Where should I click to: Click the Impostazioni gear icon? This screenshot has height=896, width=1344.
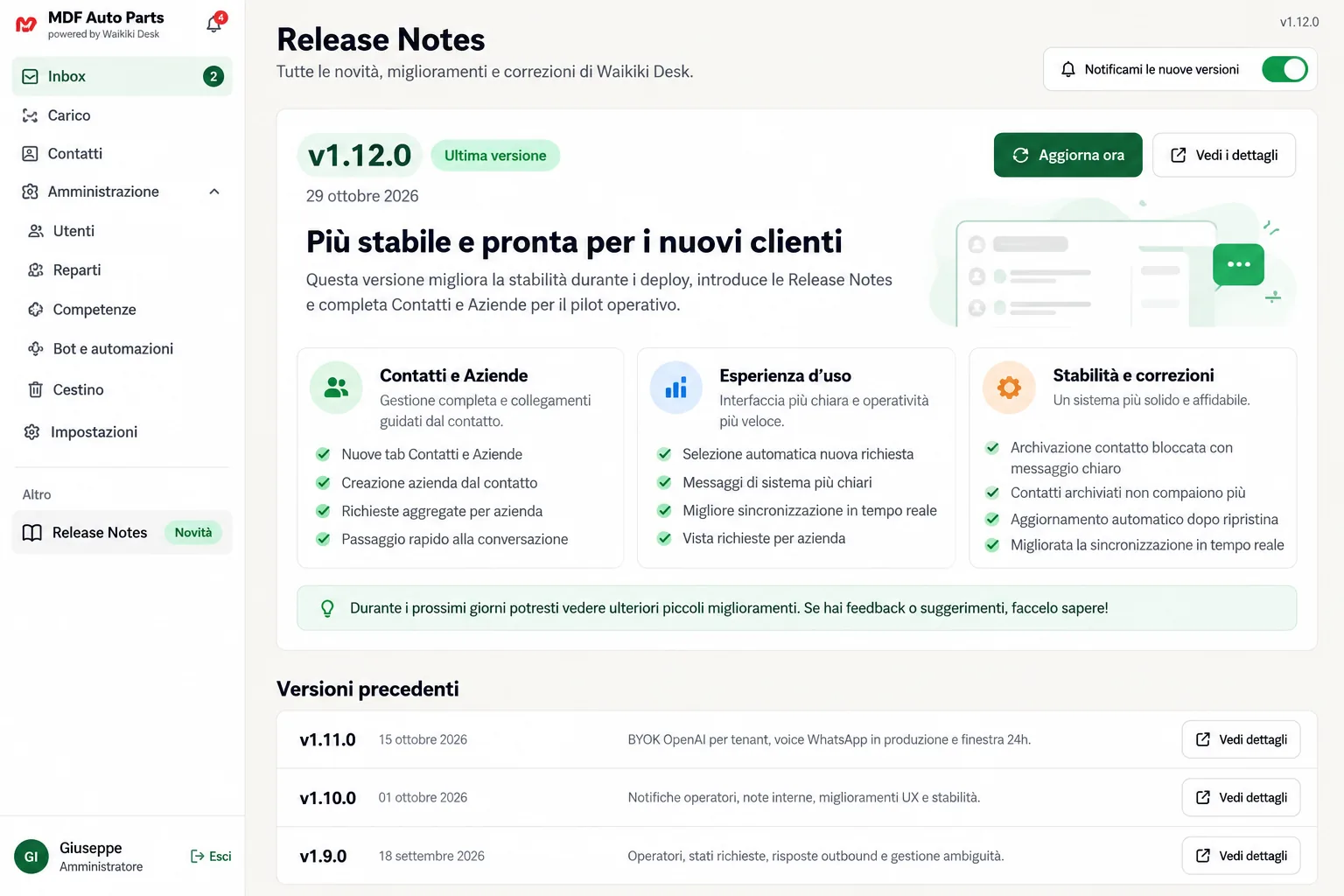tap(32, 431)
